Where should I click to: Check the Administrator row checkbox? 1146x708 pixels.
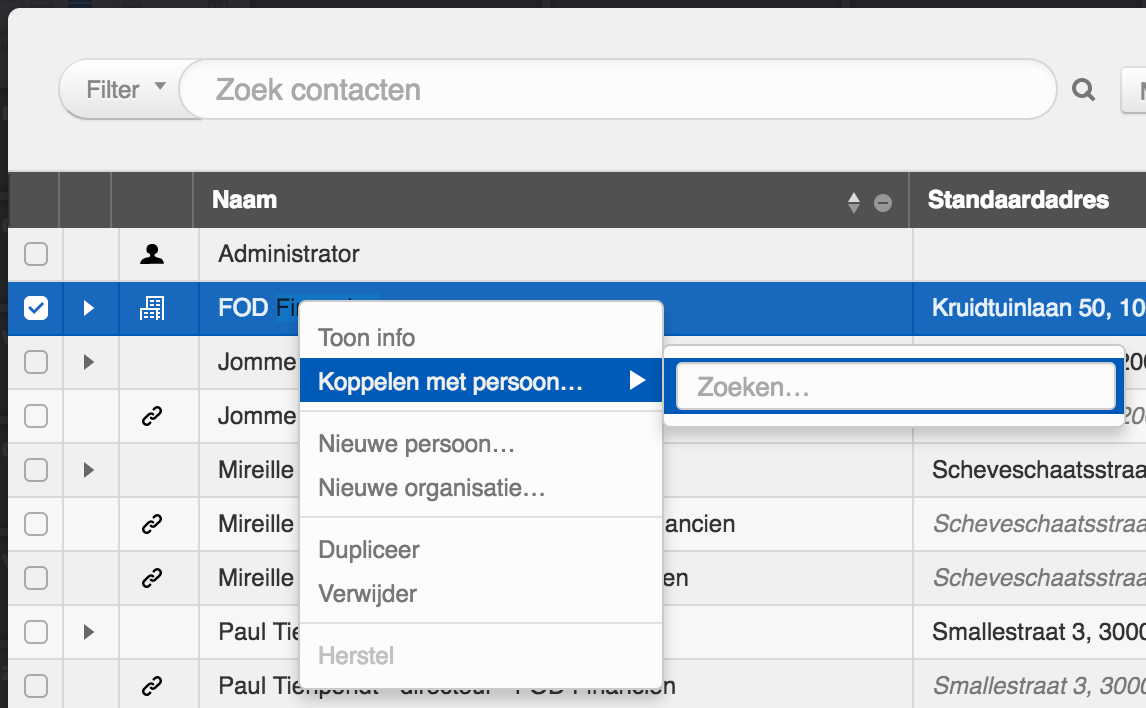click(36, 254)
